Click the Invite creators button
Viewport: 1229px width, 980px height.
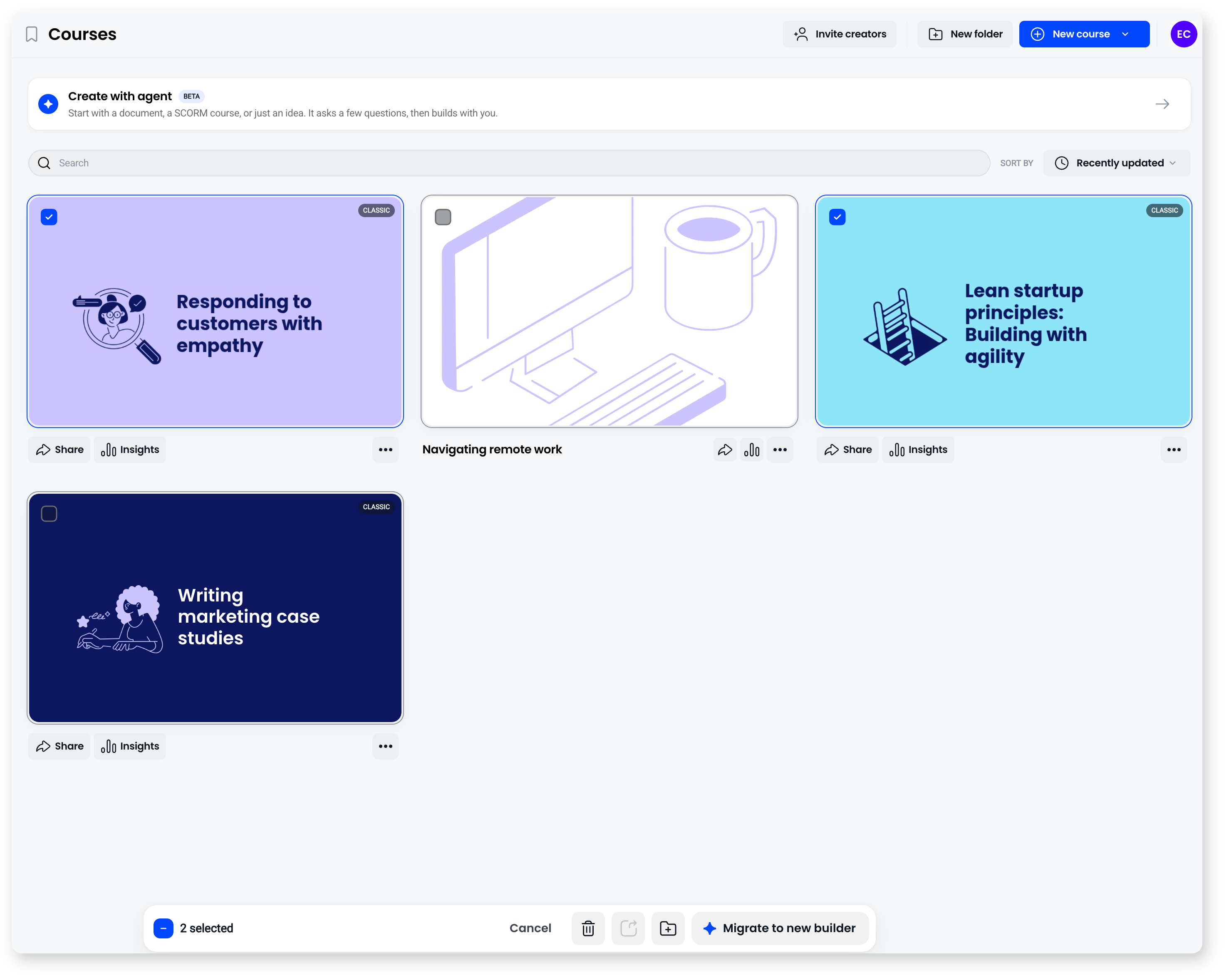coord(839,34)
